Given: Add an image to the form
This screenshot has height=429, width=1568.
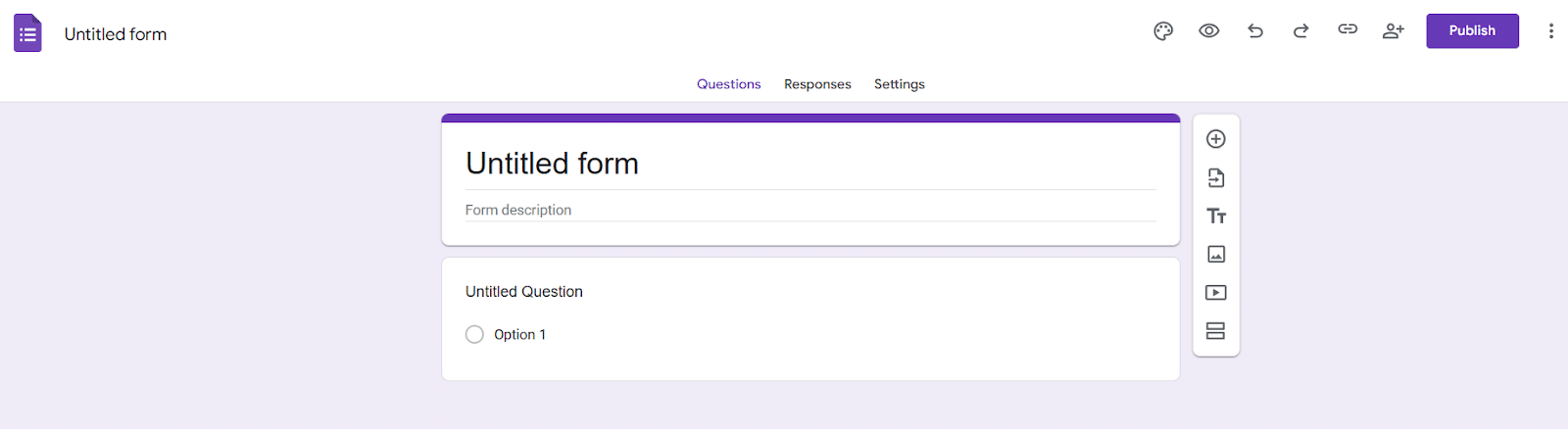Looking at the screenshot, I should click(1216, 255).
